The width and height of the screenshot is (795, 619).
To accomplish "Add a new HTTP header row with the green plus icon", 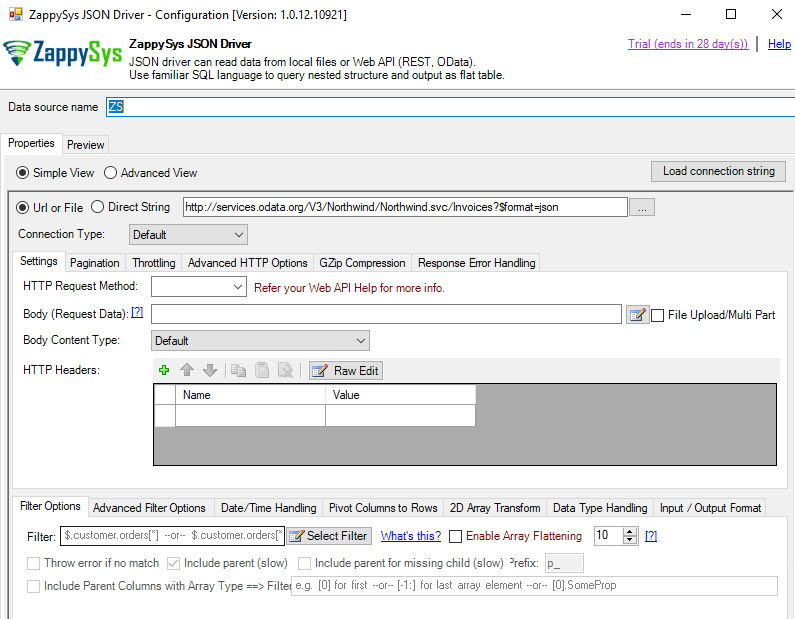I will tap(164, 370).
